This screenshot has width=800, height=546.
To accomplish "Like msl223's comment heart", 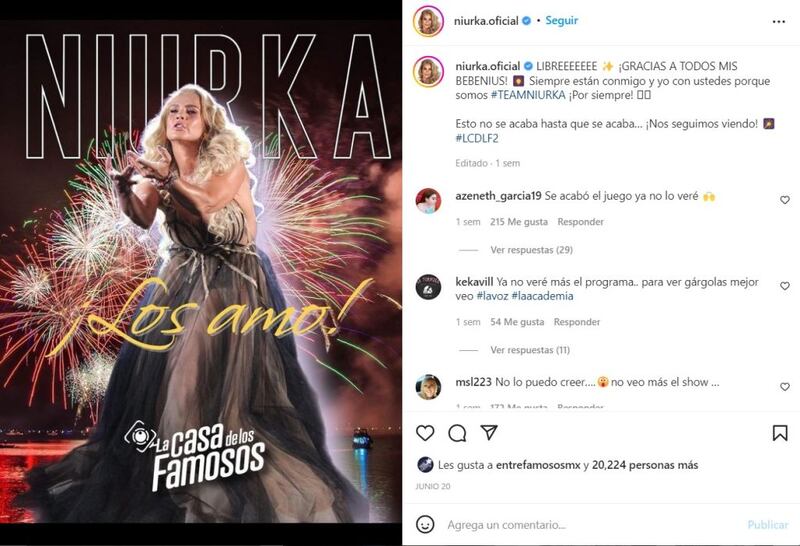I will [x=785, y=387].
